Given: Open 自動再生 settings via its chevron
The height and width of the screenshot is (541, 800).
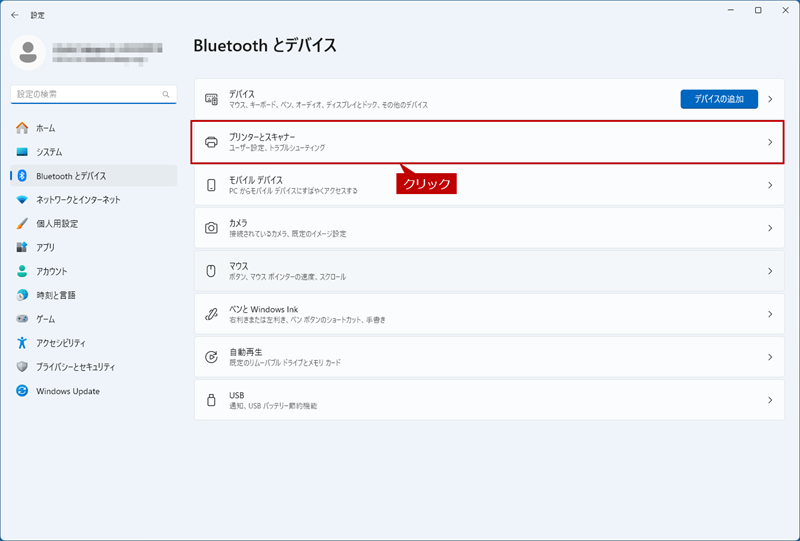Looking at the screenshot, I should click(770, 357).
